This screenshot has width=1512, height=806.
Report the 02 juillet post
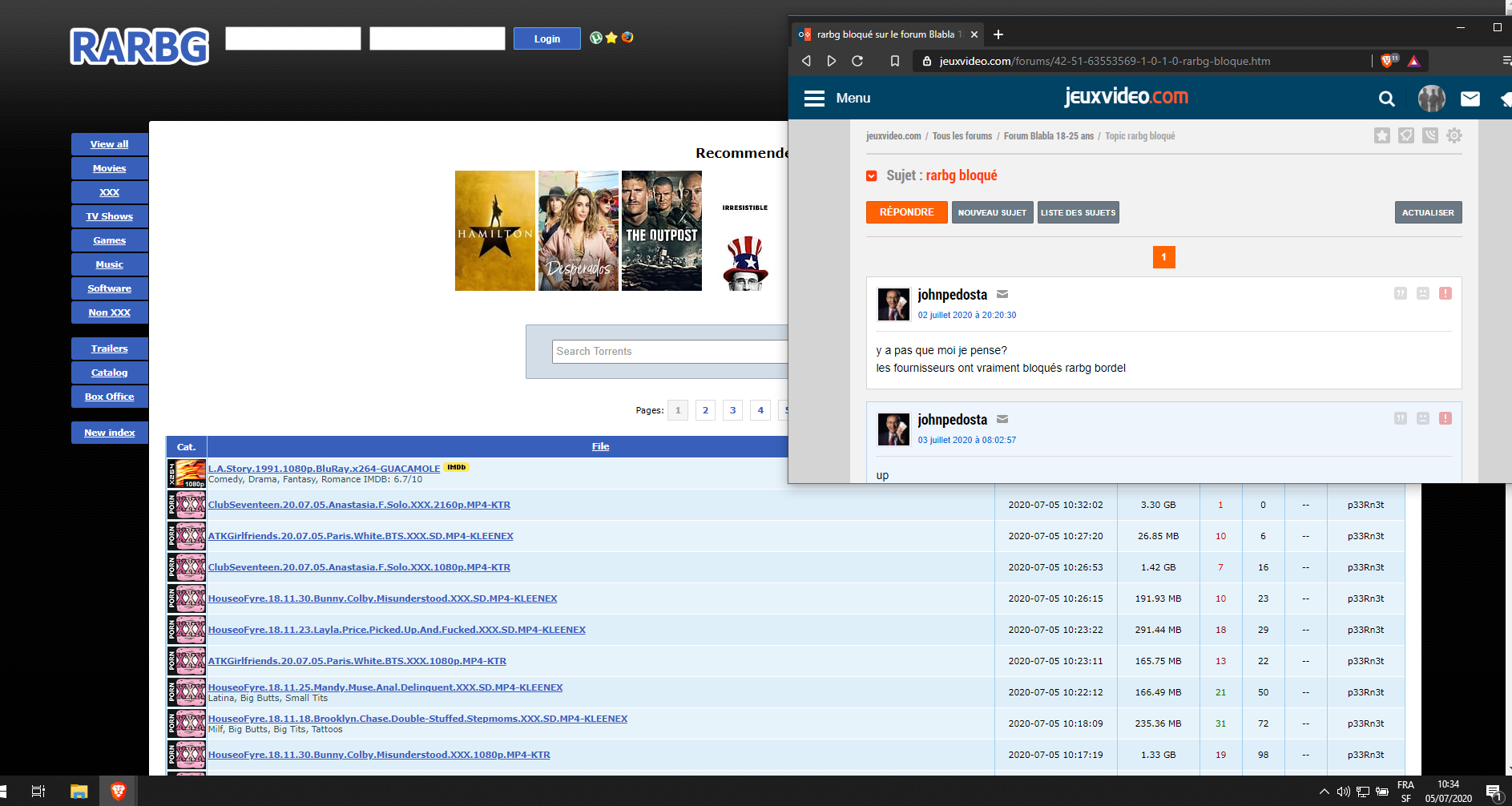pos(1445,293)
